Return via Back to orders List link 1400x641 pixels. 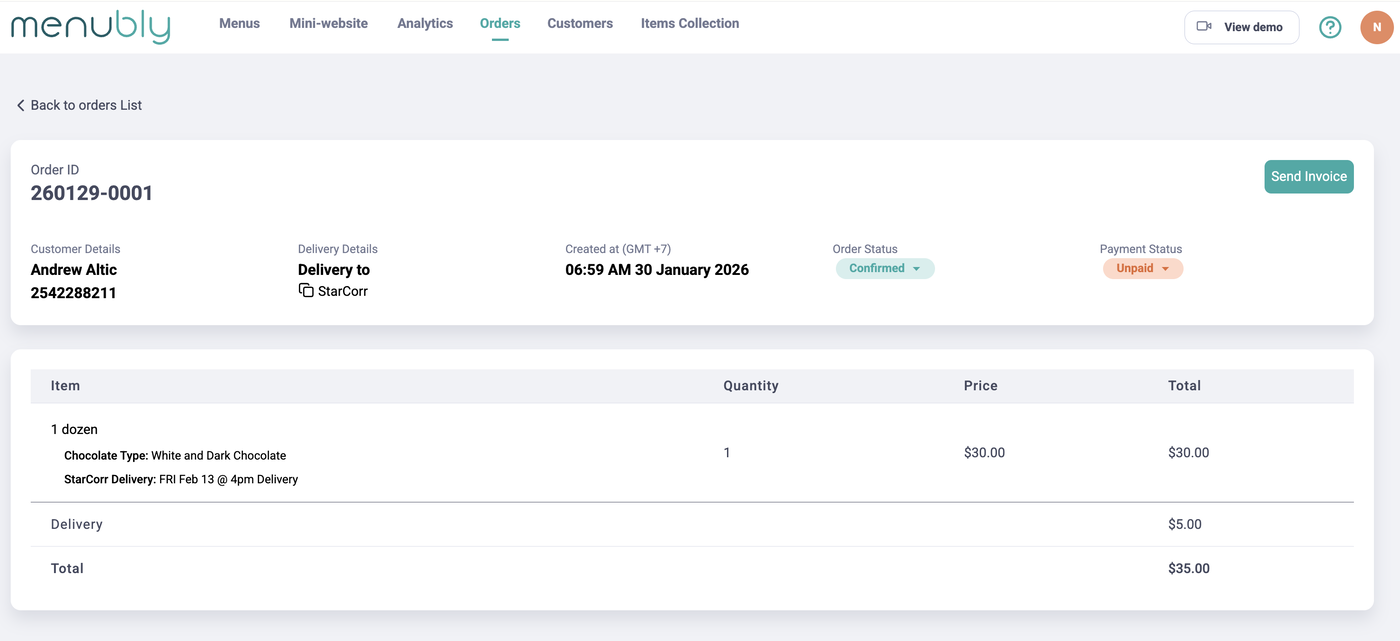click(86, 105)
